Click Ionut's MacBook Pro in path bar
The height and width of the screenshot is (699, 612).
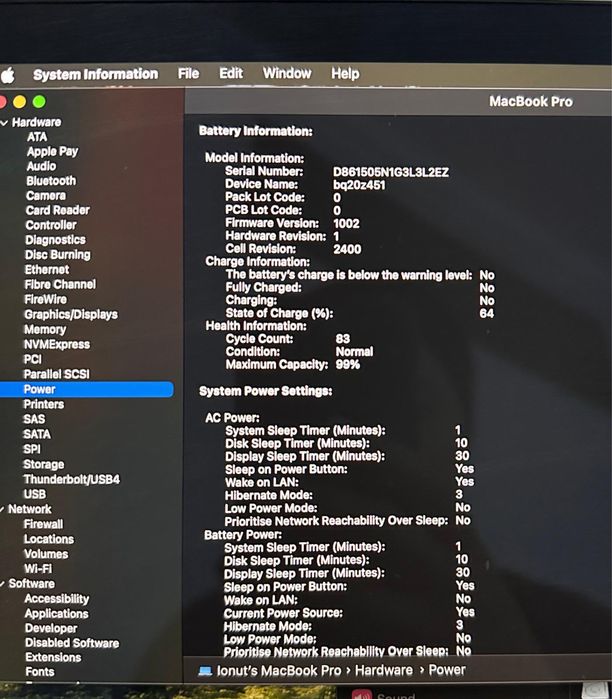[x=279, y=670]
